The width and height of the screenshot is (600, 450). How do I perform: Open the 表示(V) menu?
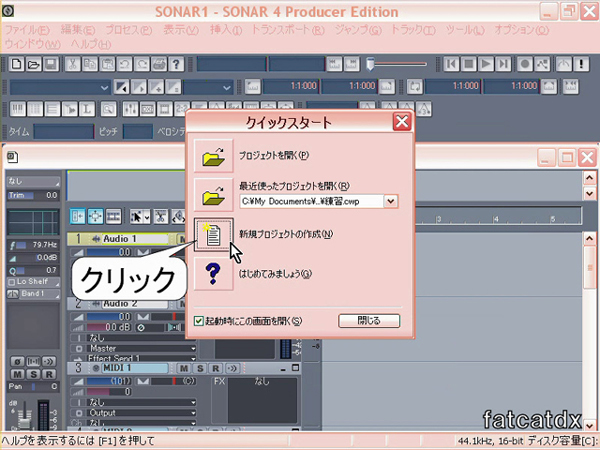(x=181, y=30)
